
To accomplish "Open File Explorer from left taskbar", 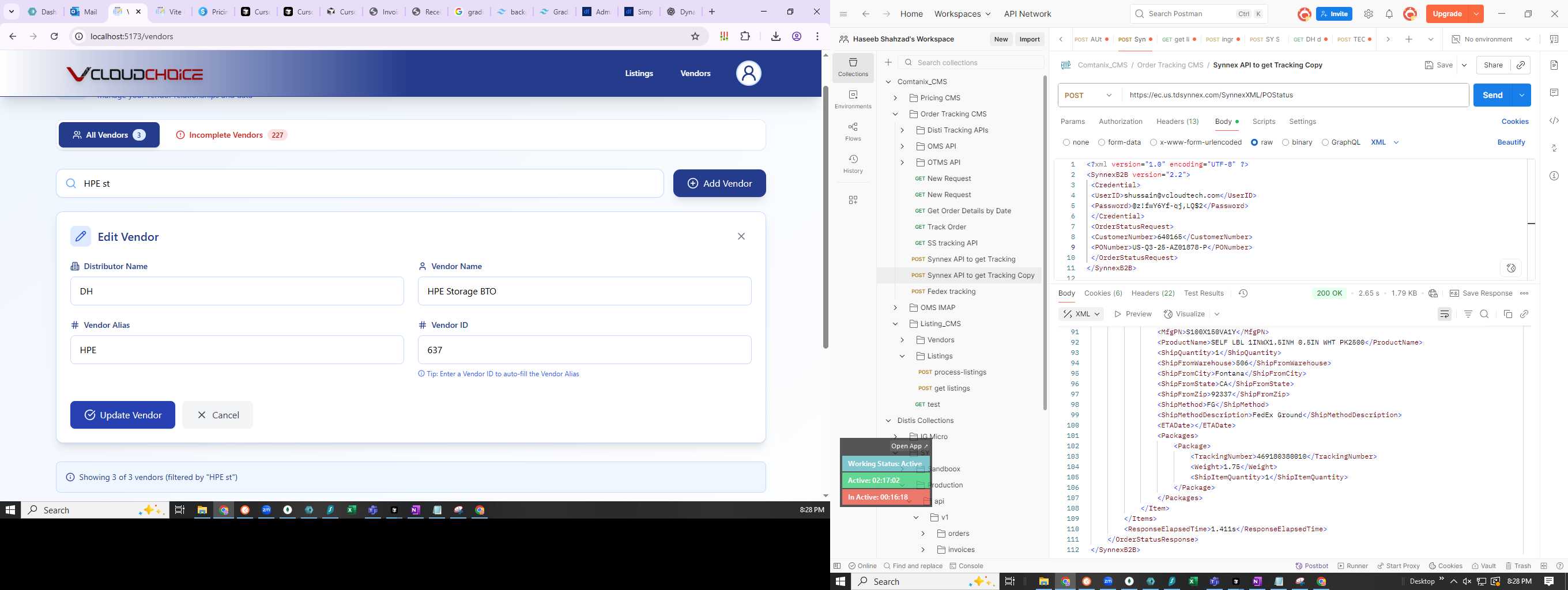I will pyautogui.click(x=202, y=510).
